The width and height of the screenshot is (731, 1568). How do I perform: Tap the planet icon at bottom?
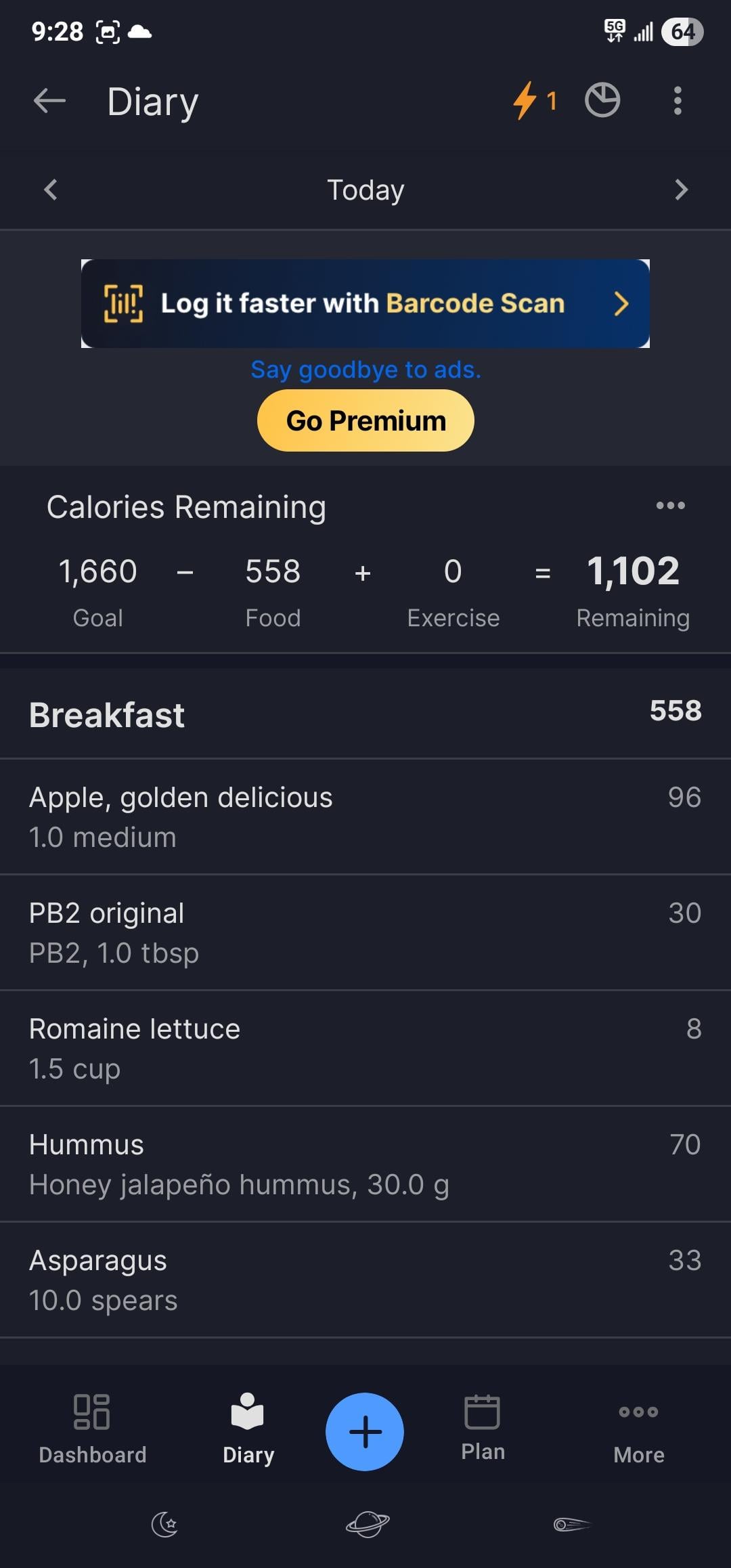click(x=367, y=1525)
